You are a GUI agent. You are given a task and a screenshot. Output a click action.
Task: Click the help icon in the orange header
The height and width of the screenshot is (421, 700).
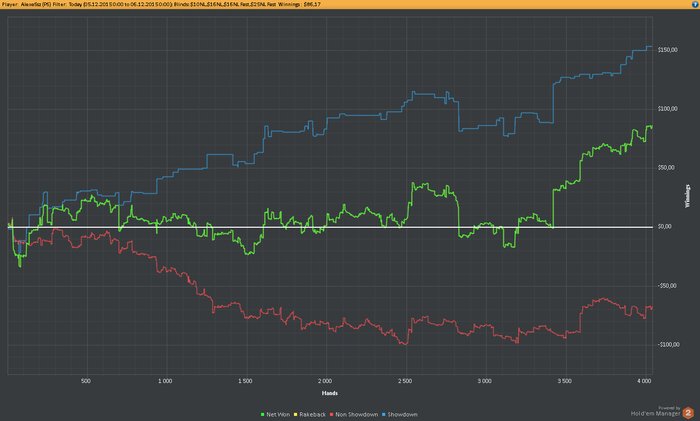pyautogui.click(x=695, y=4)
